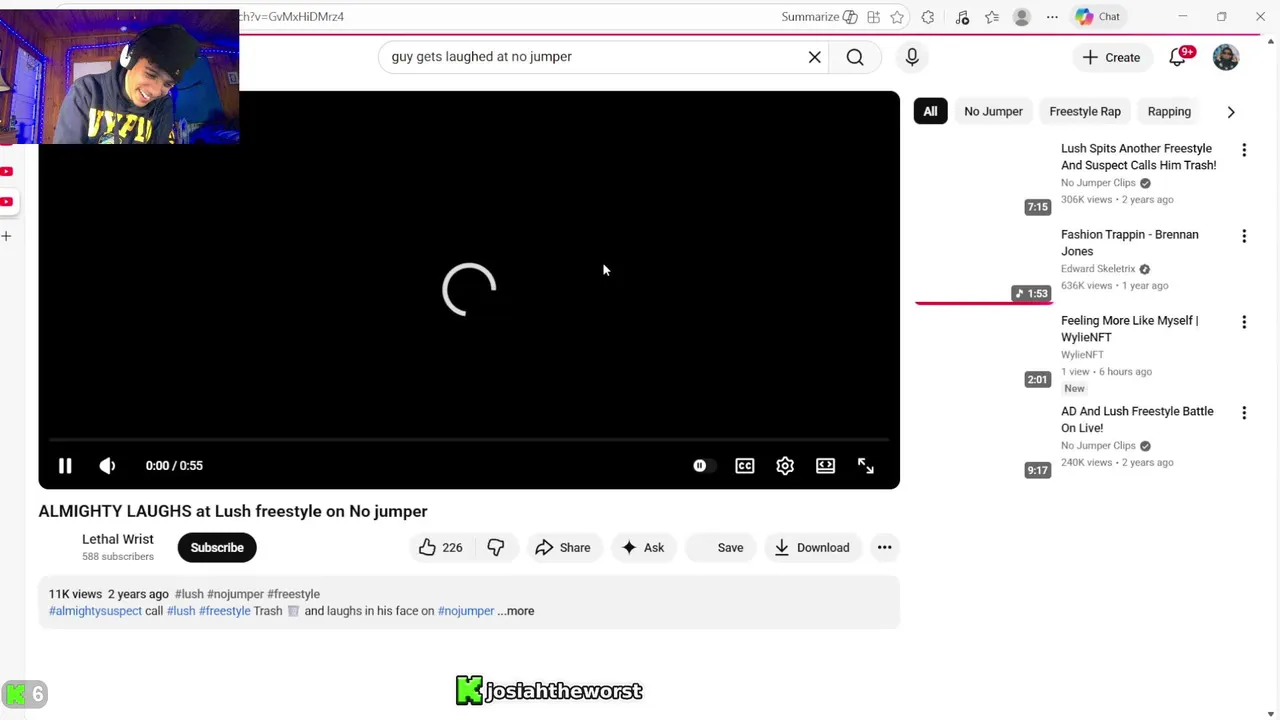1280x720 pixels.
Task: Enter fullscreen mode
Action: pyautogui.click(x=866, y=466)
